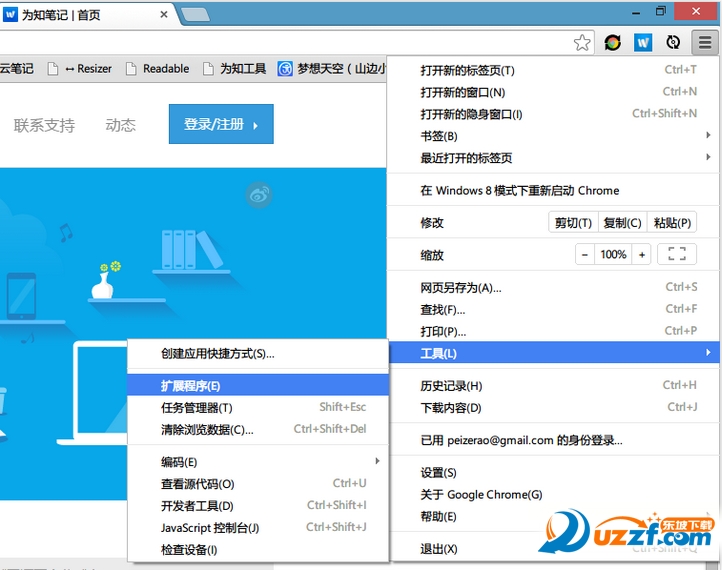The image size is (722, 570).
Task: Click the Weibo icon on the page
Action: (x=258, y=195)
